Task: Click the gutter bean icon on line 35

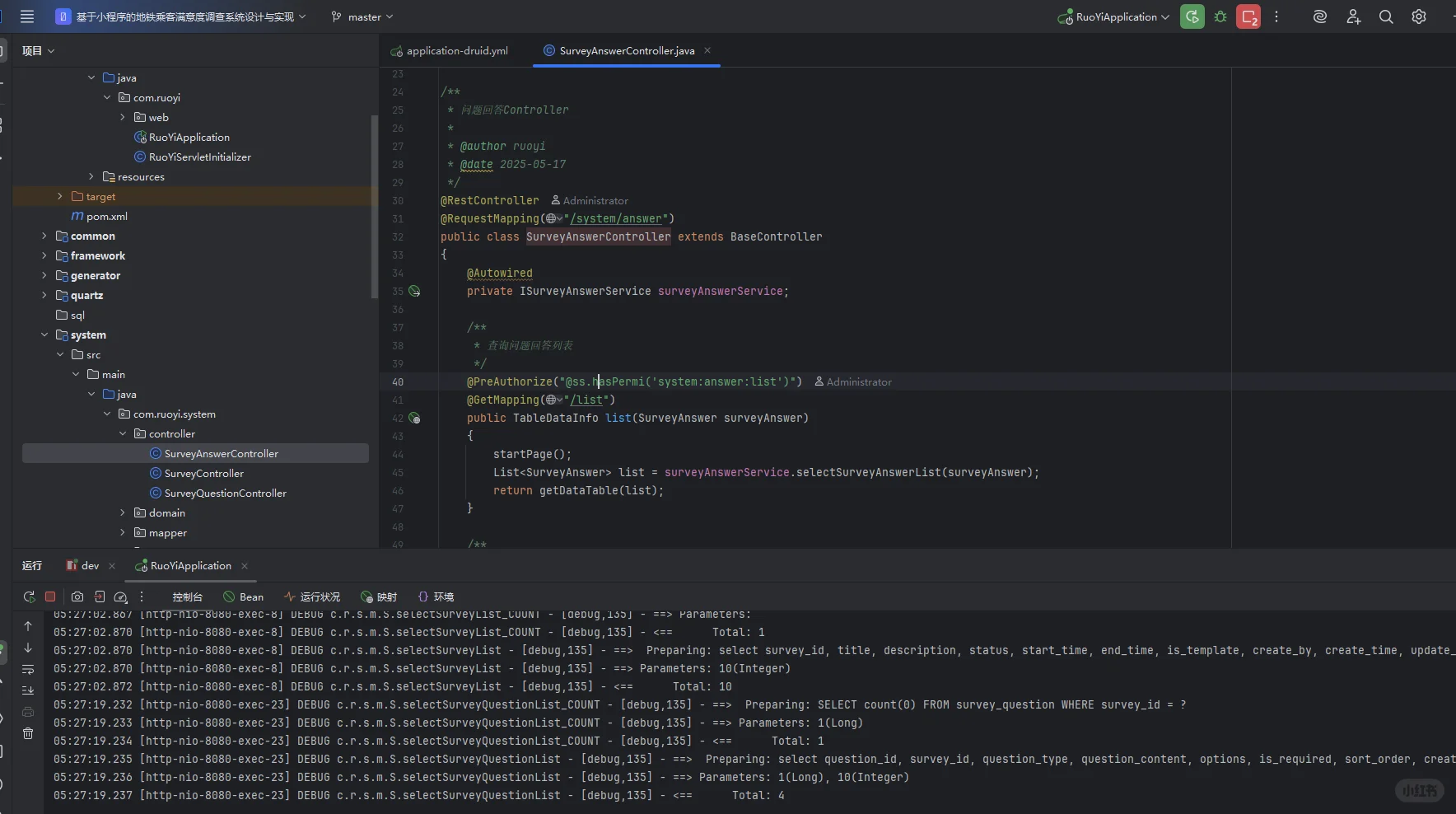Action: coord(415,291)
